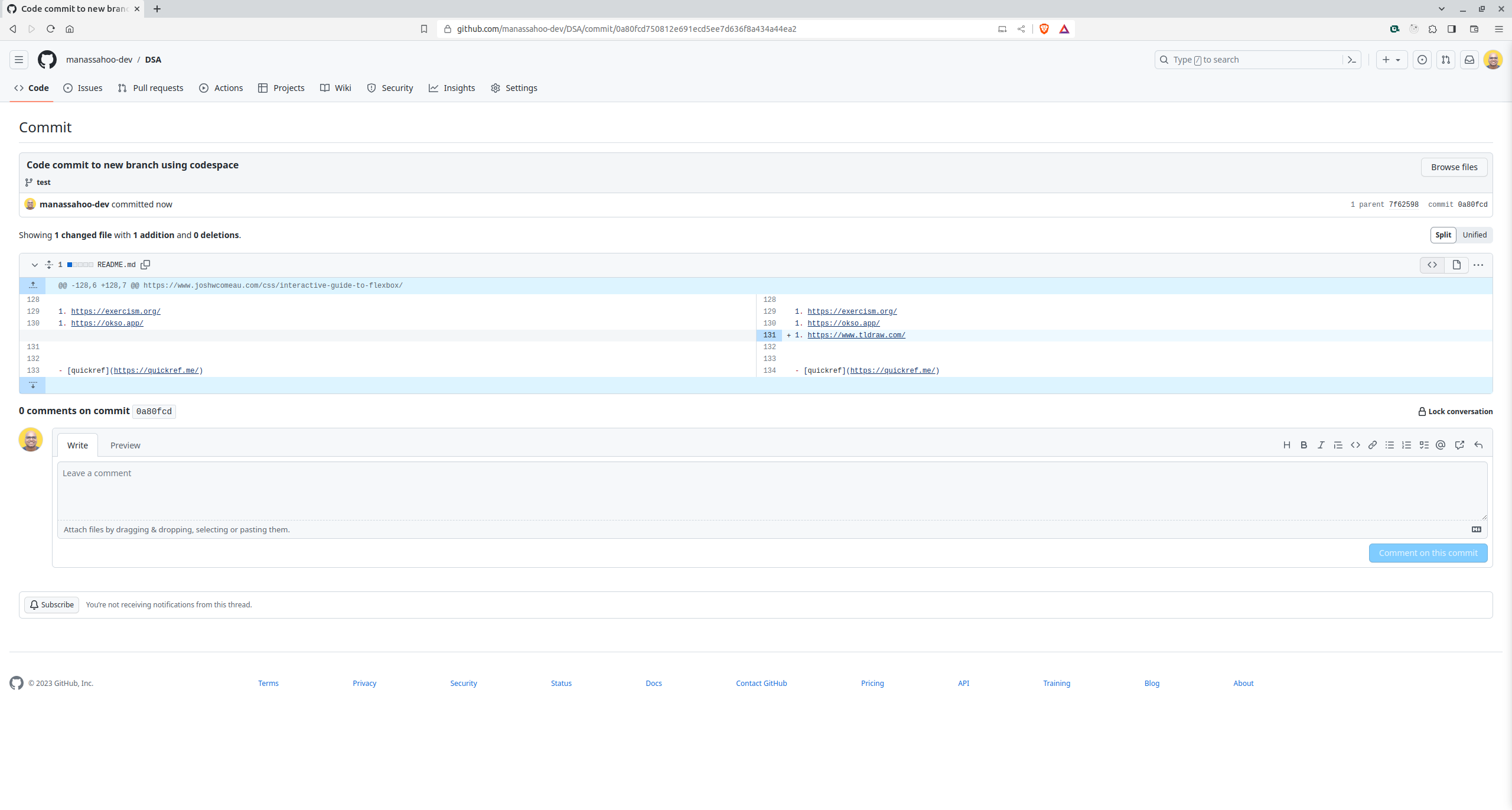Image resolution: width=1512 pixels, height=810 pixels.
Task: Toggle rich diff display for README.md
Action: click(x=1456, y=265)
